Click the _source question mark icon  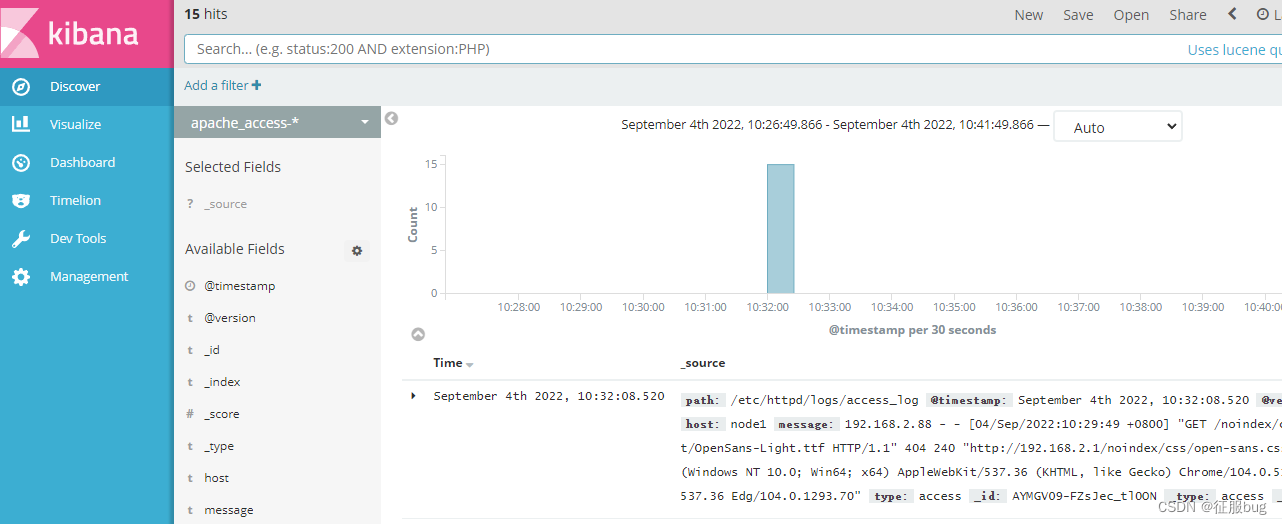coord(190,204)
